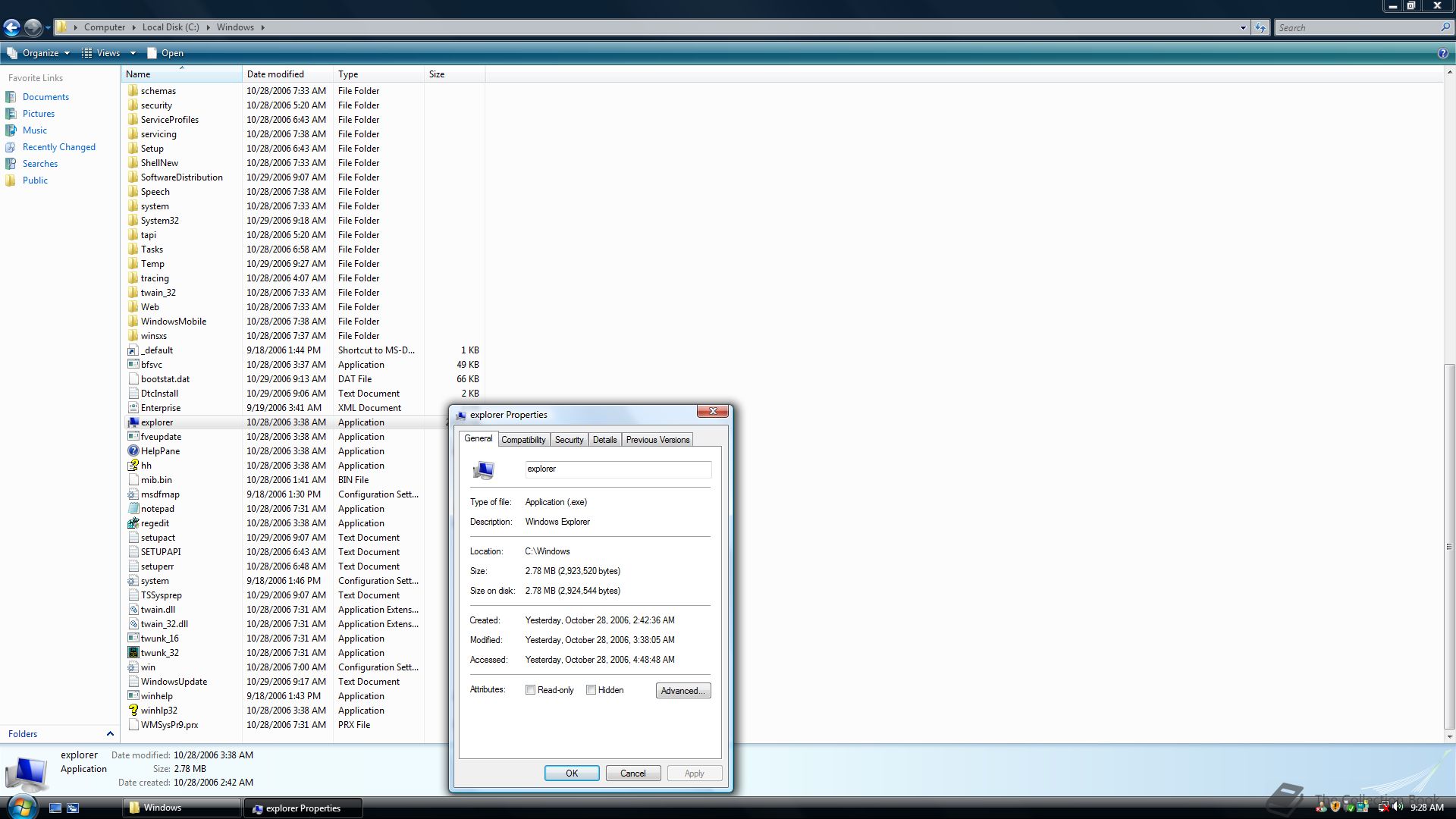Sort by the Size column header
Screen dimensions: 1456x819
[x=455, y=74]
